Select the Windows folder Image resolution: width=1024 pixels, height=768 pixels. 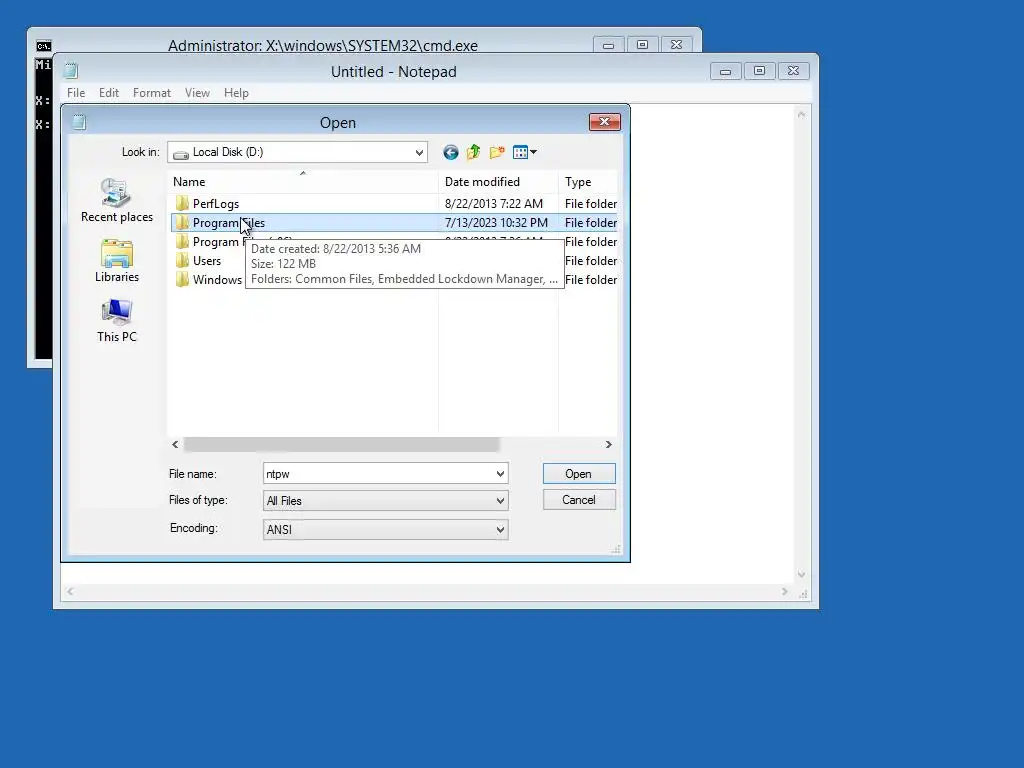(217, 280)
